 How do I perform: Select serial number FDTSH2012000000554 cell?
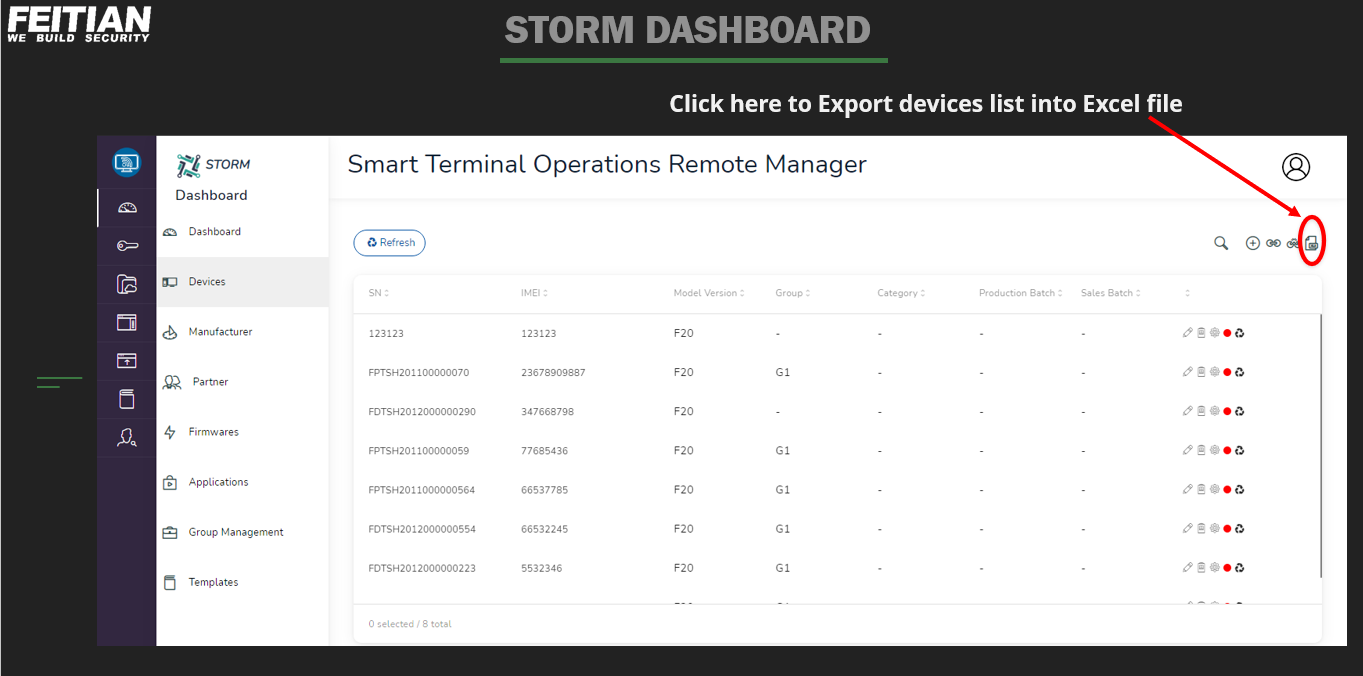tap(422, 528)
